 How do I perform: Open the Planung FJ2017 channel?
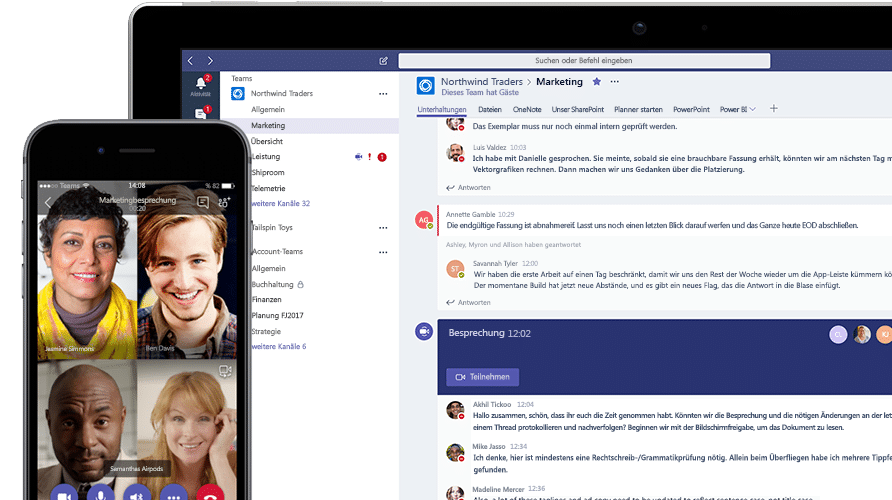(278, 315)
